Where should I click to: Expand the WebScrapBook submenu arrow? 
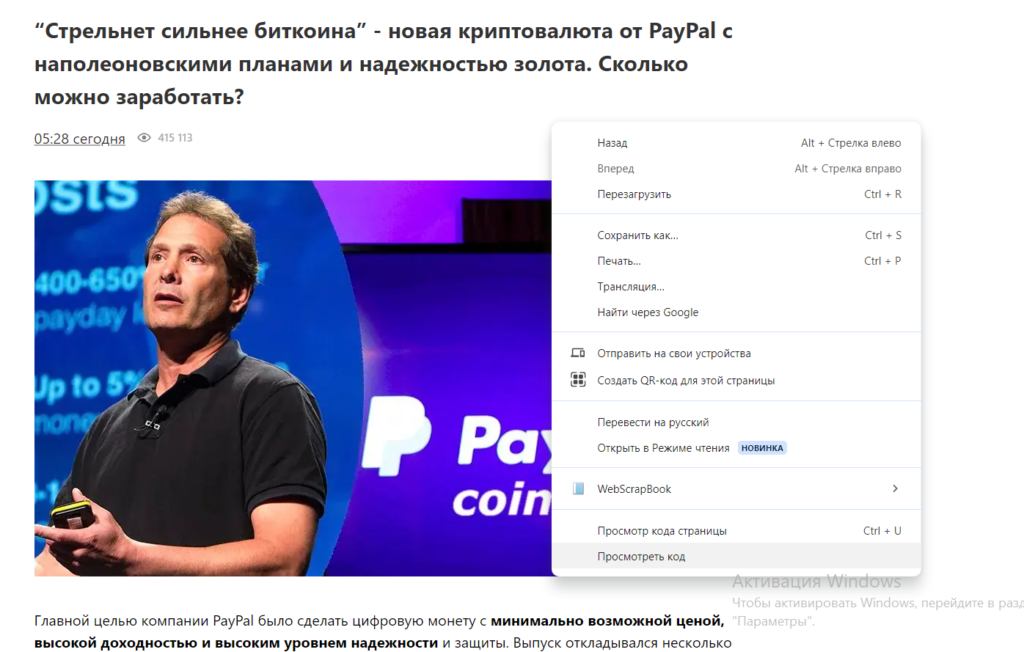[x=895, y=489]
